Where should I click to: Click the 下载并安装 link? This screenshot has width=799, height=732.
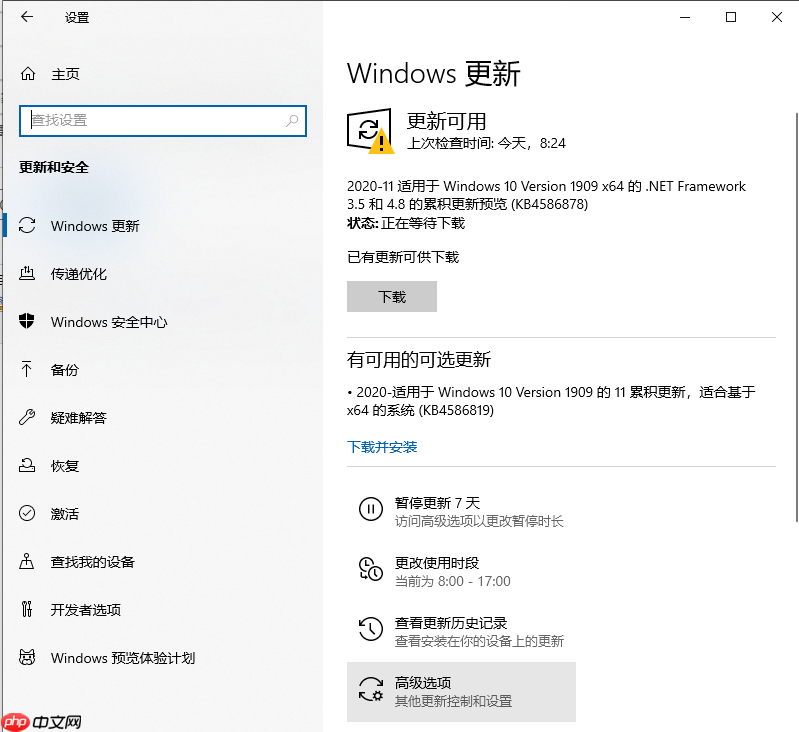[382, 447]
